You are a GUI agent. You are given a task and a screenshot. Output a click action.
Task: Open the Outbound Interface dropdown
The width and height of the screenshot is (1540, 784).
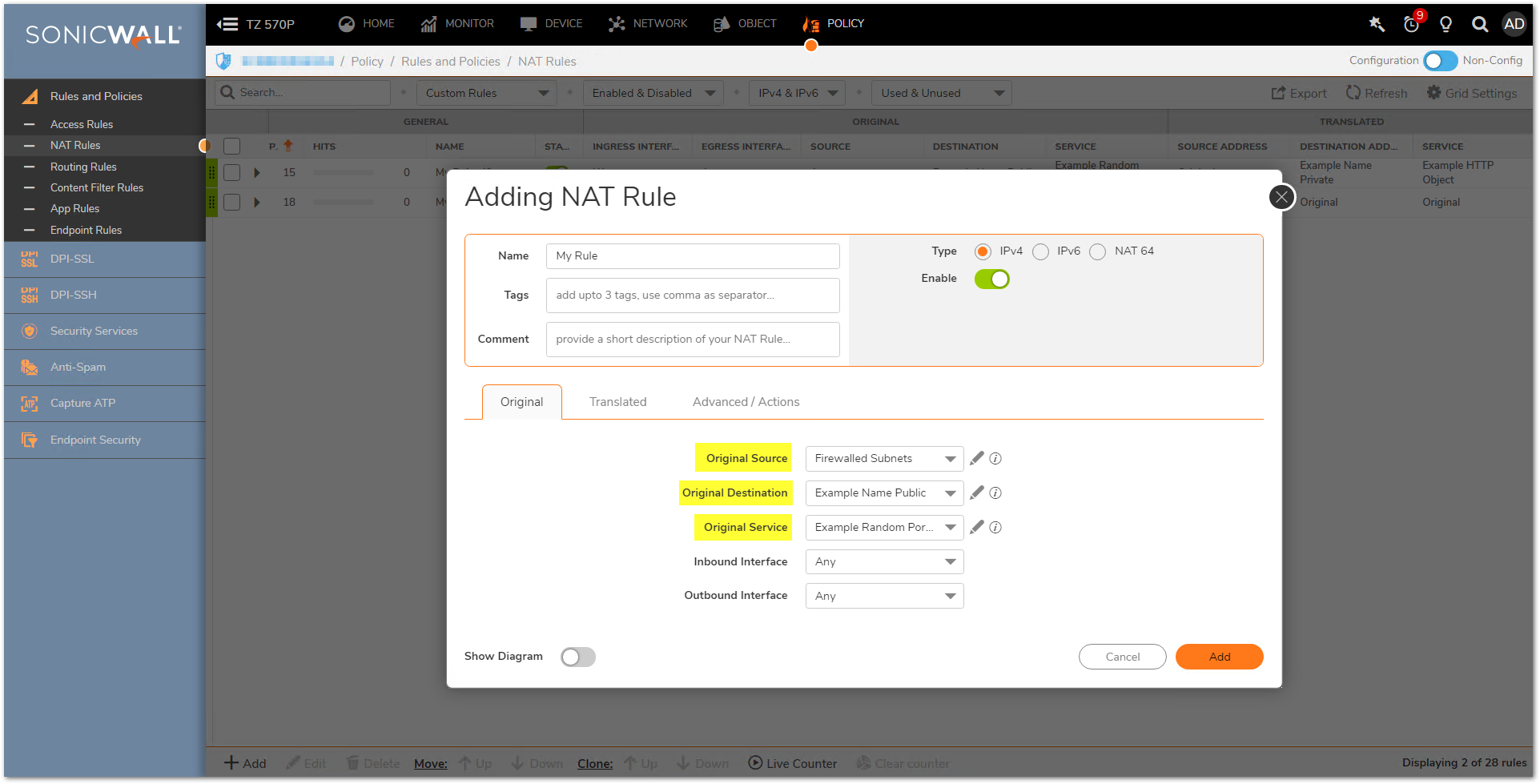pyautogui.click(x=884, y=597)
